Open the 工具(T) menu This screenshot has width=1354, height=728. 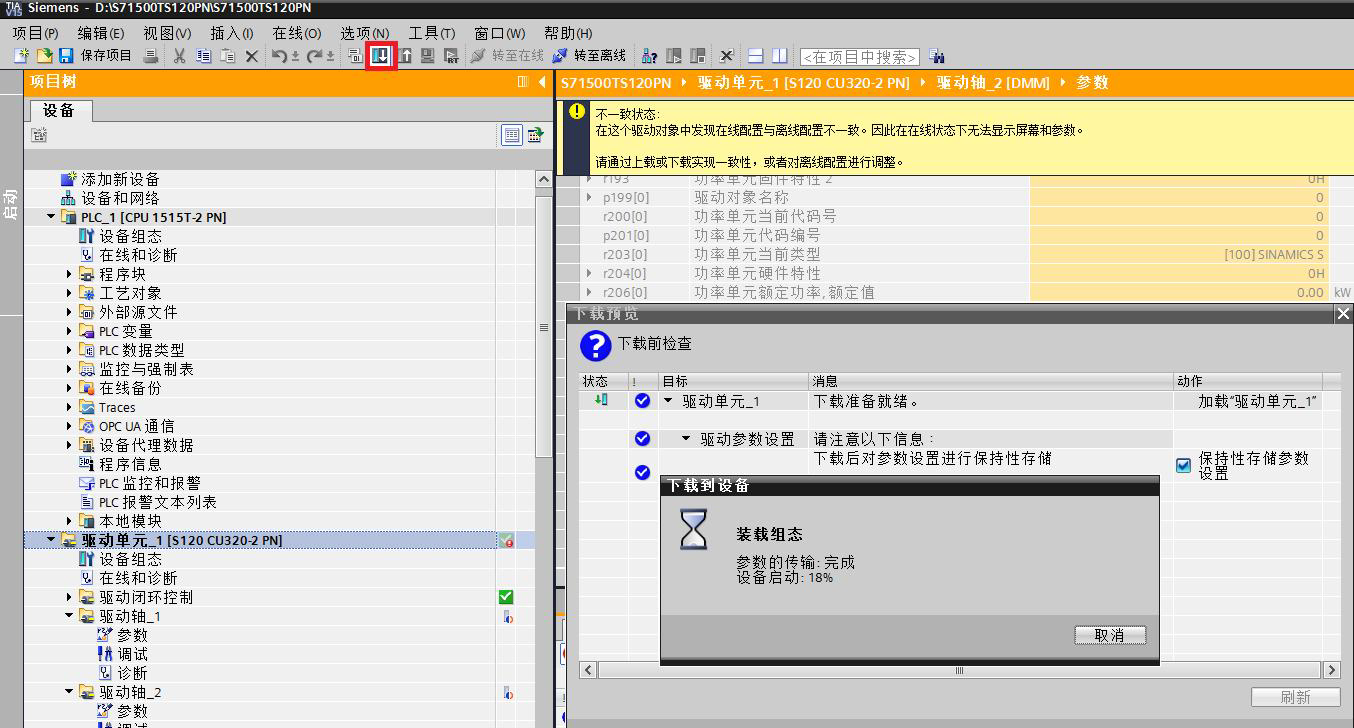click(432, 33)
